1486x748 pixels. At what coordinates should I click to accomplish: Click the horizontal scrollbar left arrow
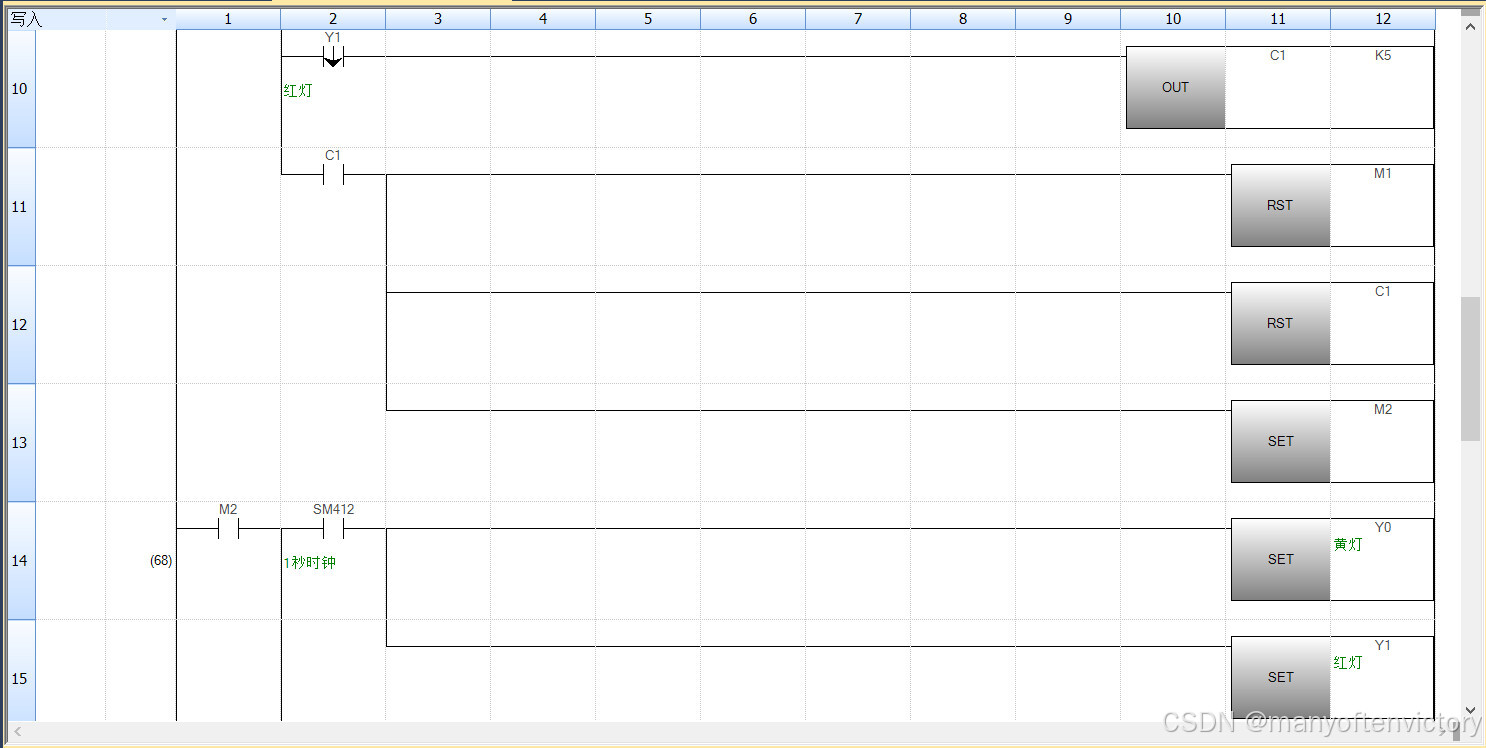pyautogui.click(x=17, y=732)
